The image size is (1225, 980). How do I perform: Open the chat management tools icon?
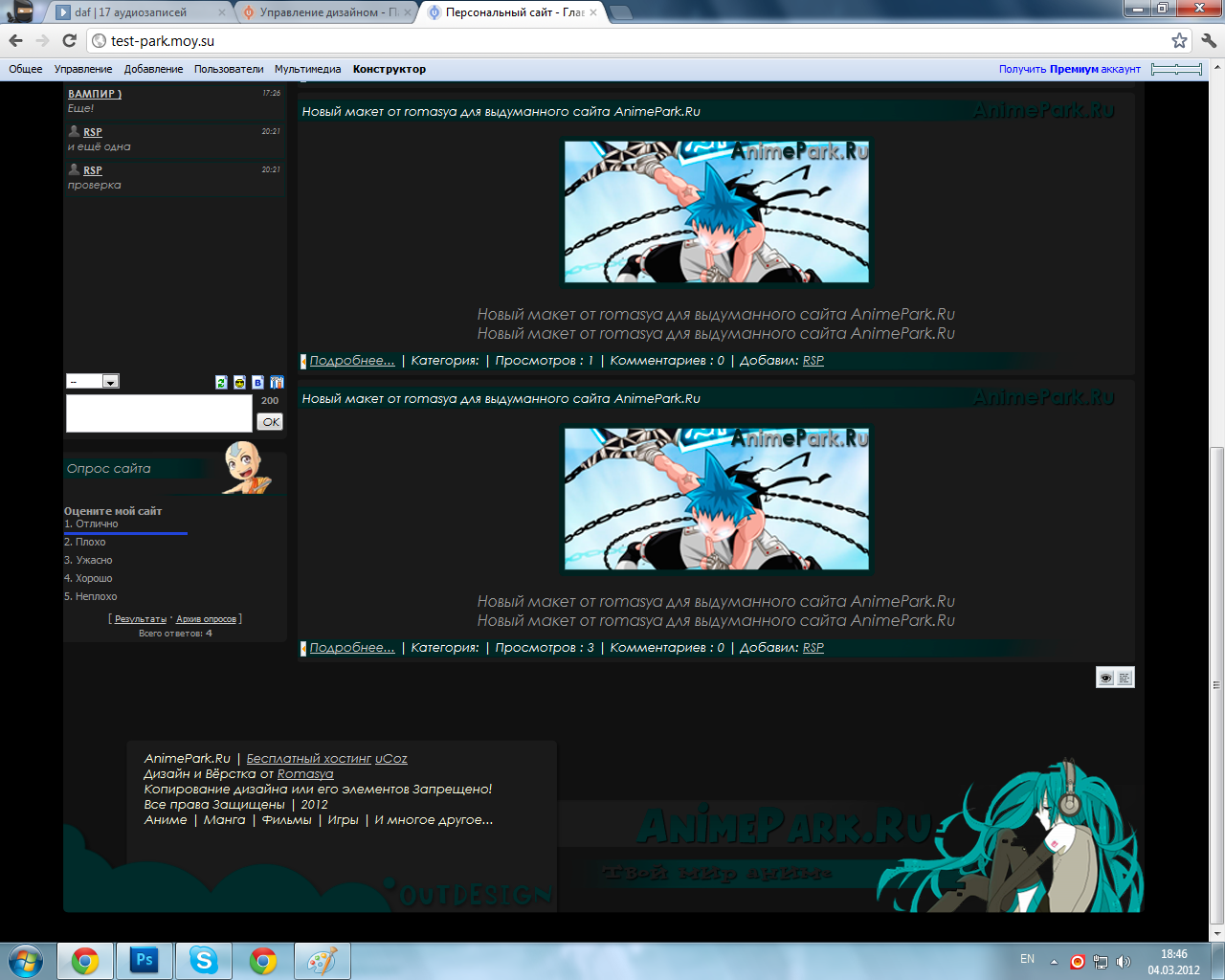[277, 382]
